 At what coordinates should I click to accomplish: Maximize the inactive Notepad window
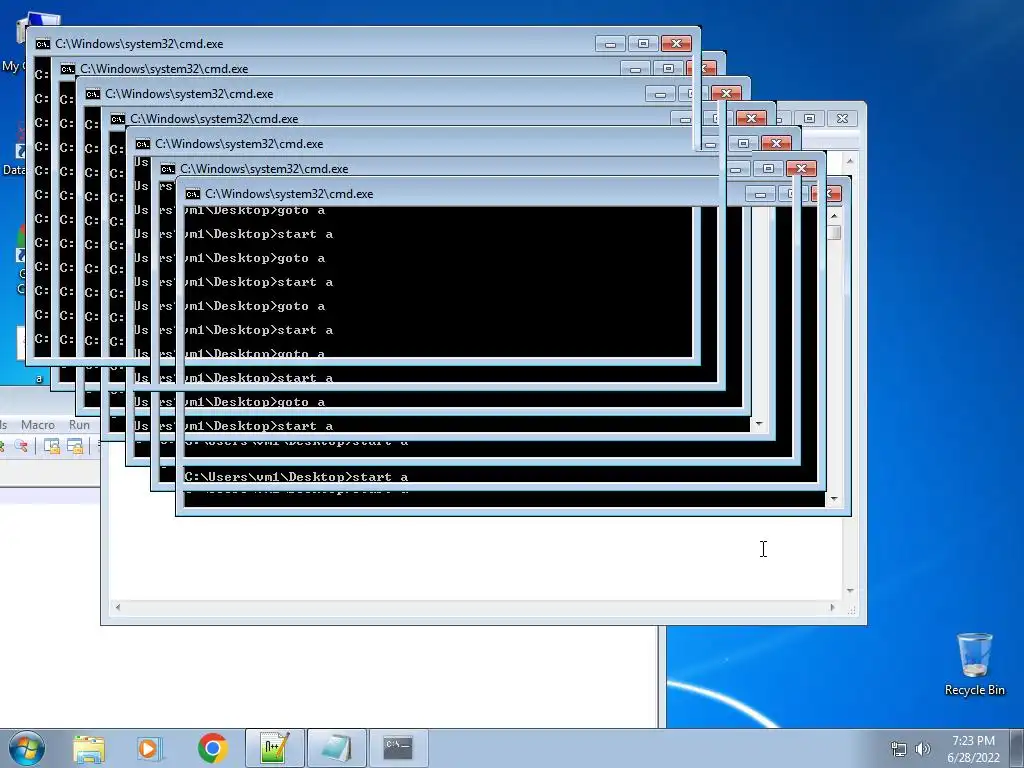coord(809,118)
